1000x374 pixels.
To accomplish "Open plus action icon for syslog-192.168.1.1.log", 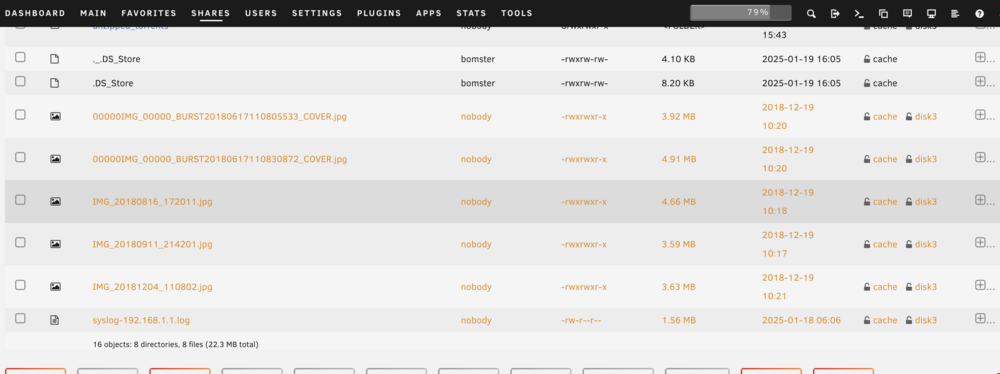I will [980, 318].
